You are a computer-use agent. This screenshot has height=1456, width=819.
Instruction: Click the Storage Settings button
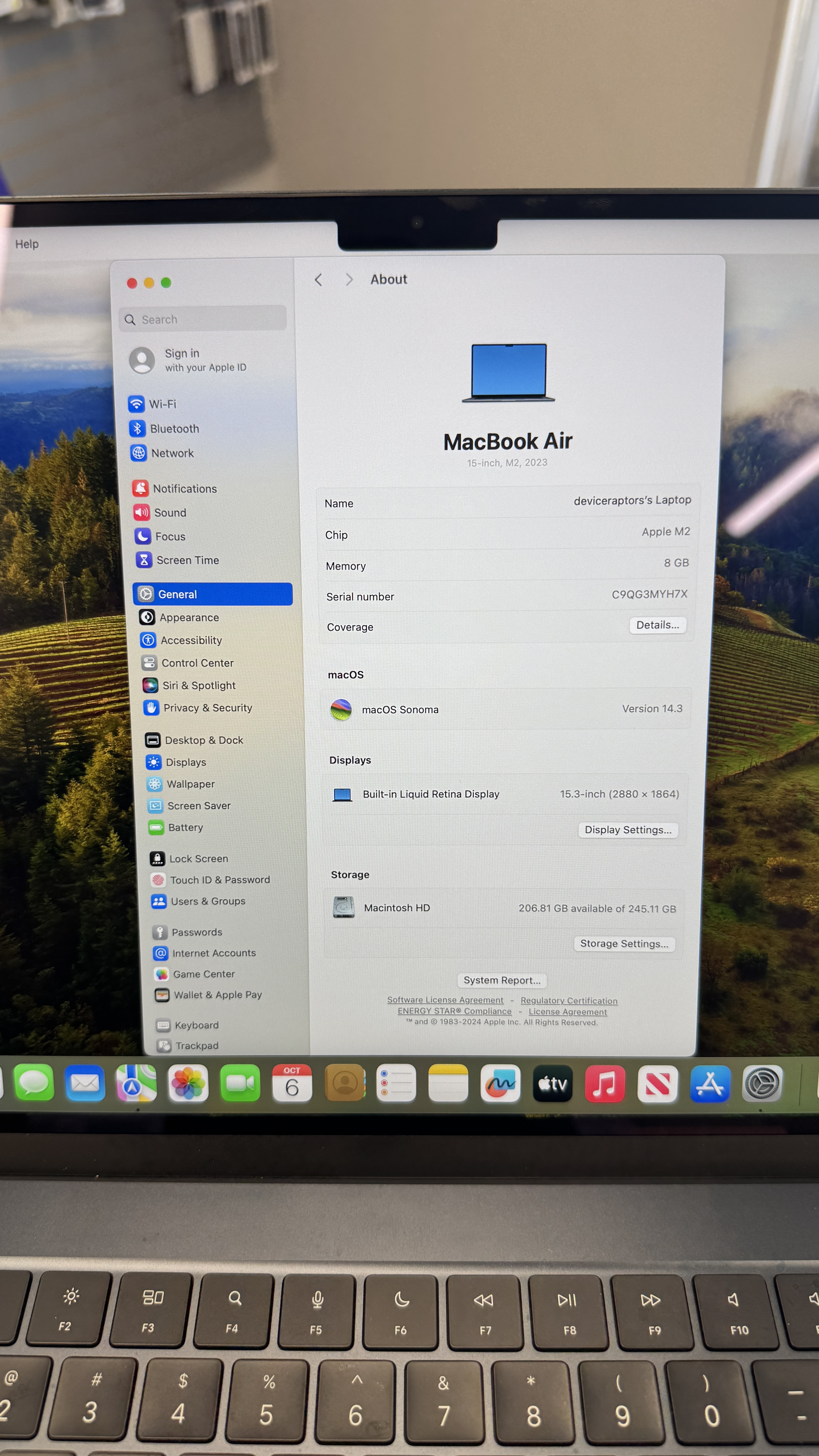623,943
